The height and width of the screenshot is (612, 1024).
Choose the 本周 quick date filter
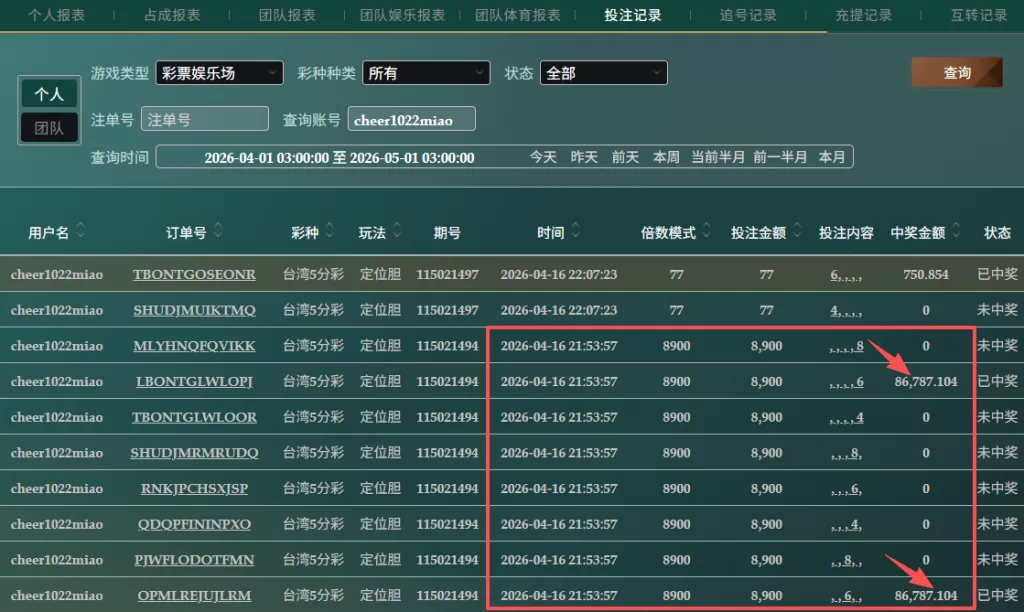tap(666, 158)
